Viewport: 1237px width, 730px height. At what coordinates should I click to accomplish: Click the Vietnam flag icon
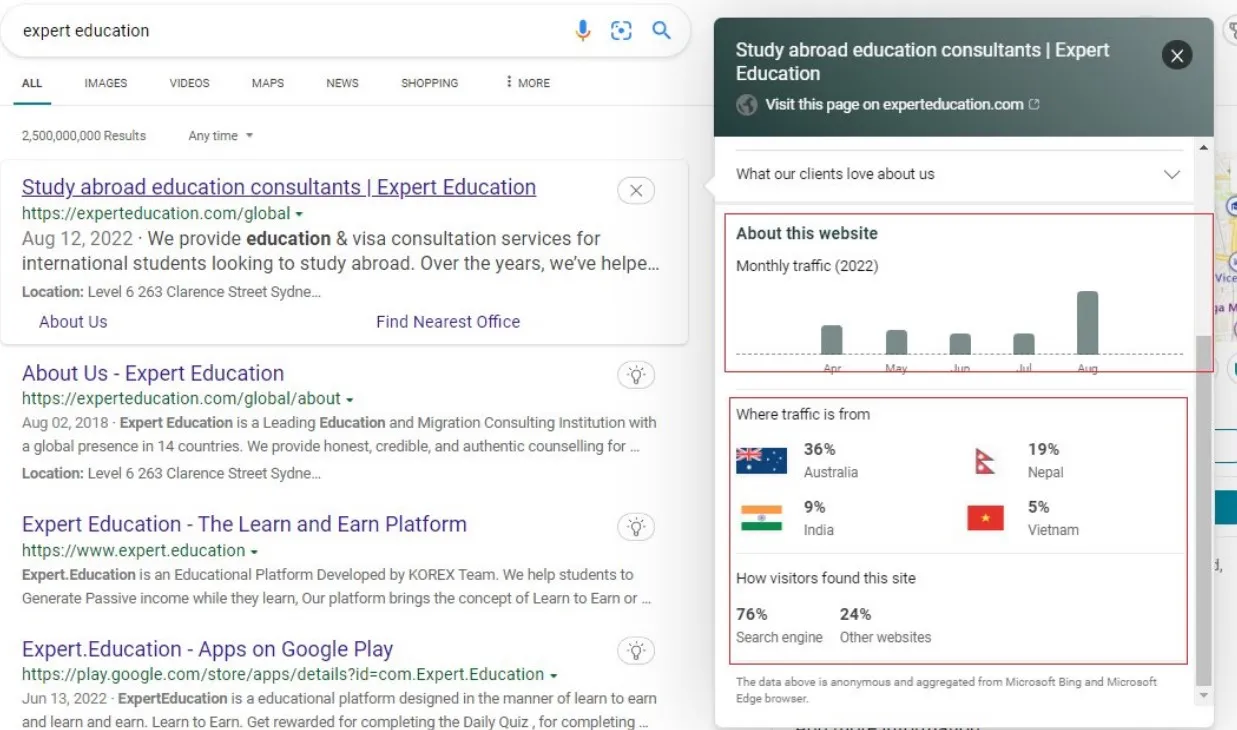[x=985, y=518]
